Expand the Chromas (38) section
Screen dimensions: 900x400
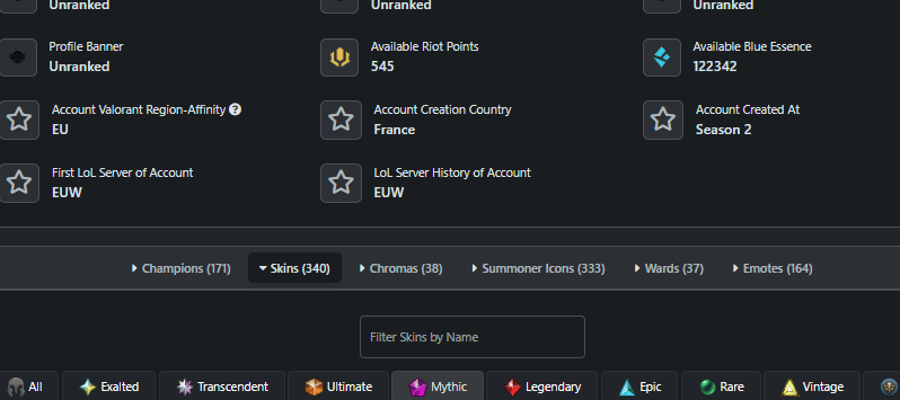coord(401,268)
